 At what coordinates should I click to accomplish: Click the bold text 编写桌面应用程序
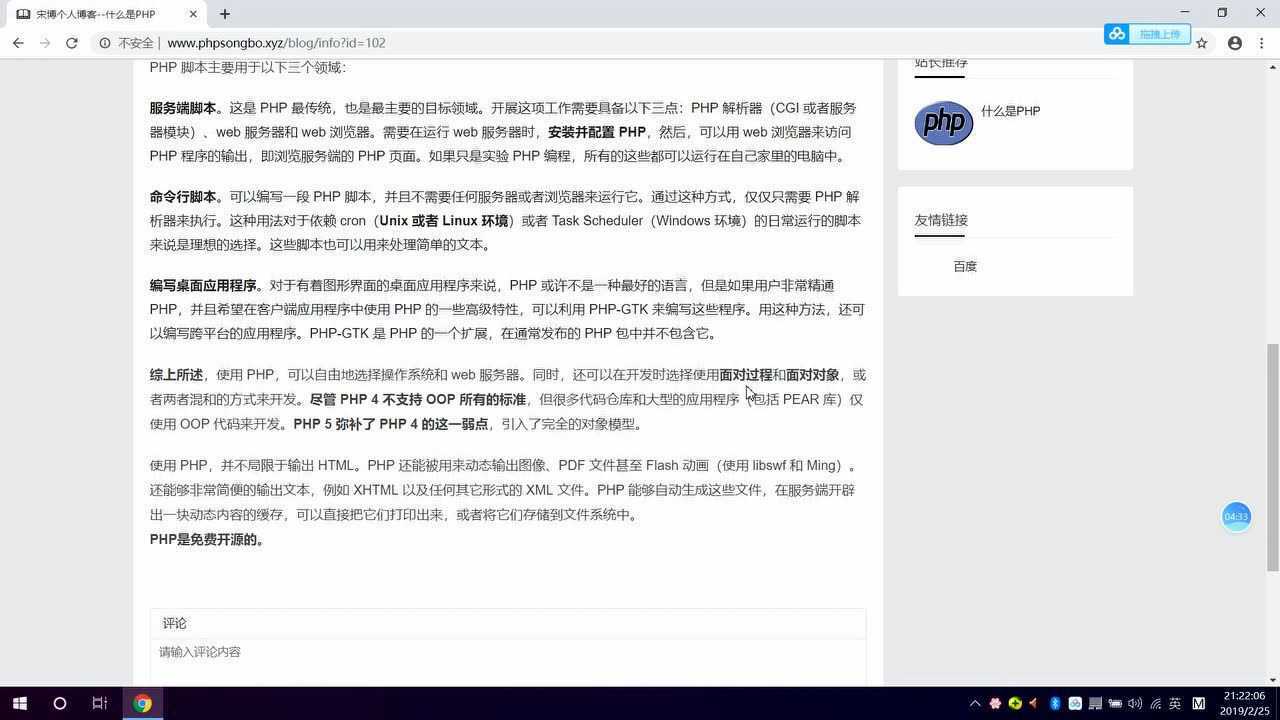pyautogui.click(x=203, y=286)
